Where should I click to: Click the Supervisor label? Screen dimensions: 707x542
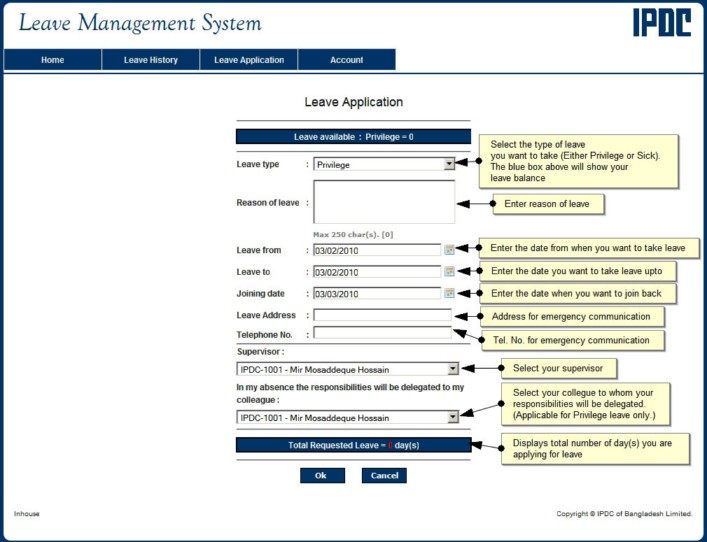point(261,352)
